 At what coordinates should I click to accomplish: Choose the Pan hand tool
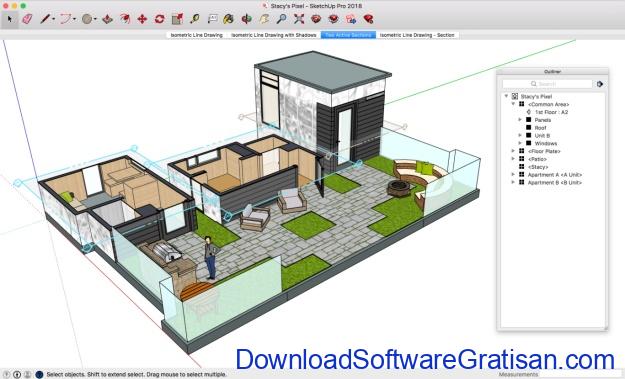point(264,19)
